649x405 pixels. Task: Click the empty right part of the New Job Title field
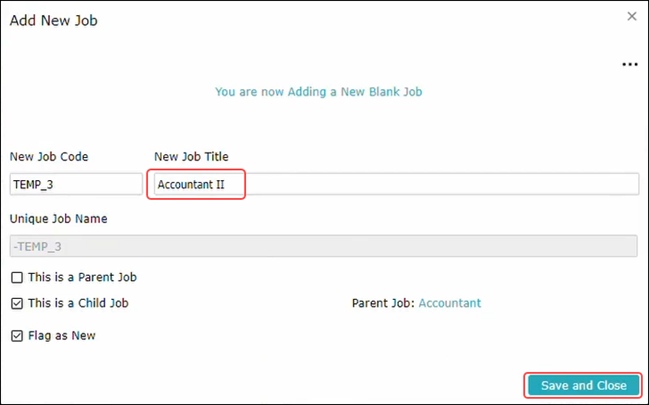pos(442,184)
